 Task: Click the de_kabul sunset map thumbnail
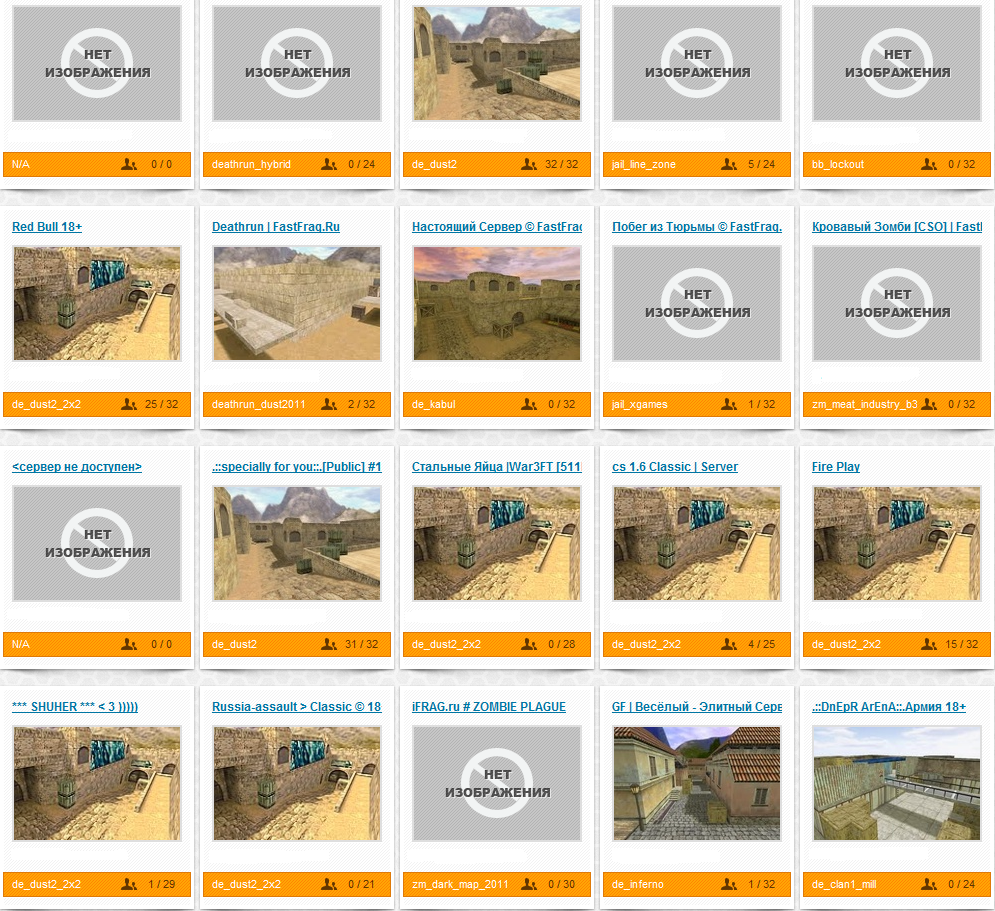tap(497, 304)
